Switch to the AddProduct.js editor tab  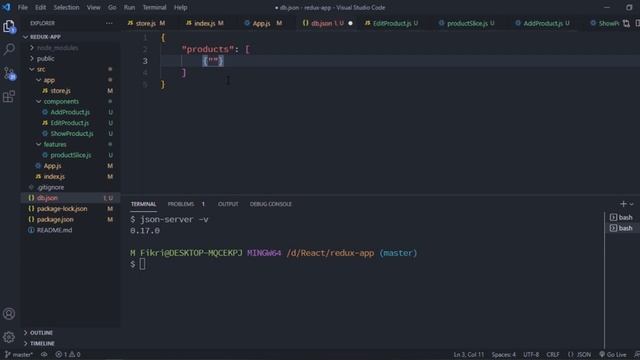(x=542, y=23)
